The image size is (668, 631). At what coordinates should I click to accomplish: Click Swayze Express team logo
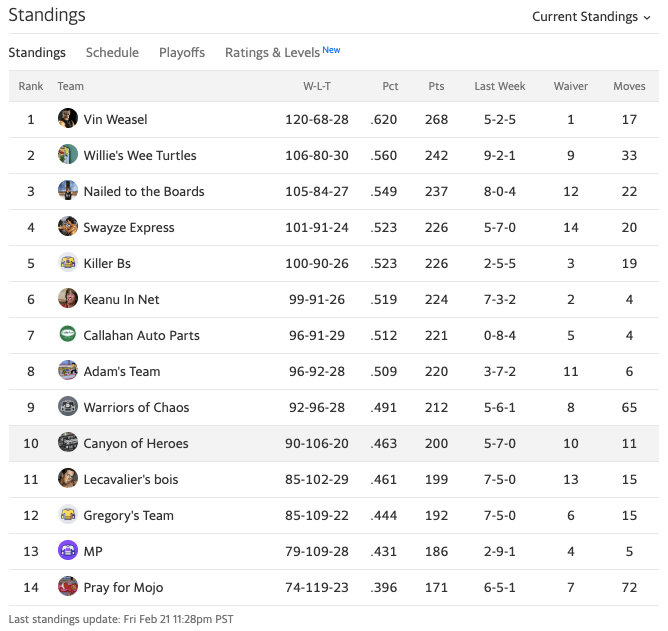pyautogui.click(x=68, y=227)
